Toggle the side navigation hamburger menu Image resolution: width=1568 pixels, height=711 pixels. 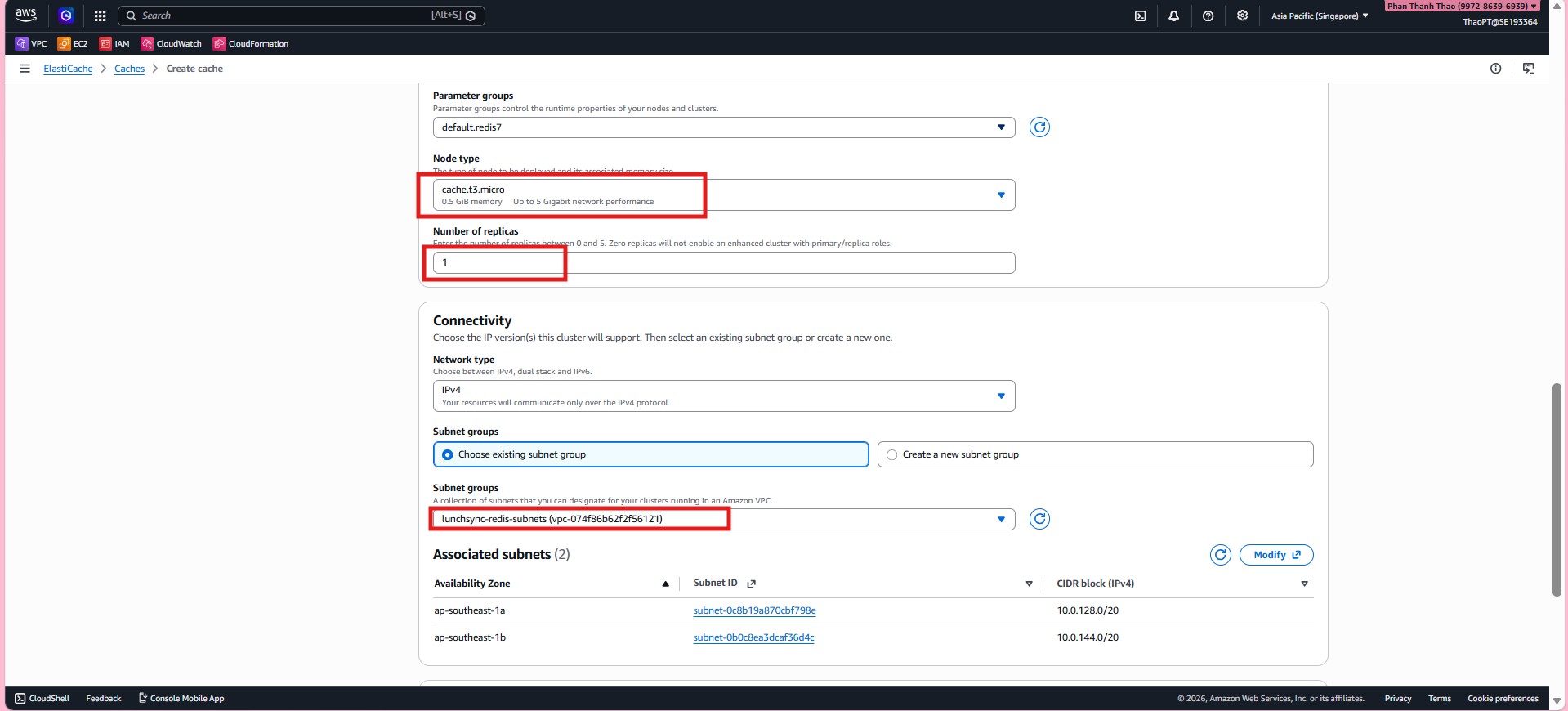(25, 69)
